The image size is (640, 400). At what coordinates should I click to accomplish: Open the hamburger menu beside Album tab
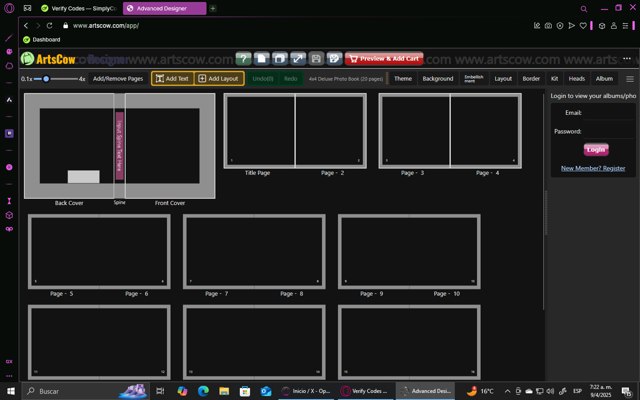point(630,79)
